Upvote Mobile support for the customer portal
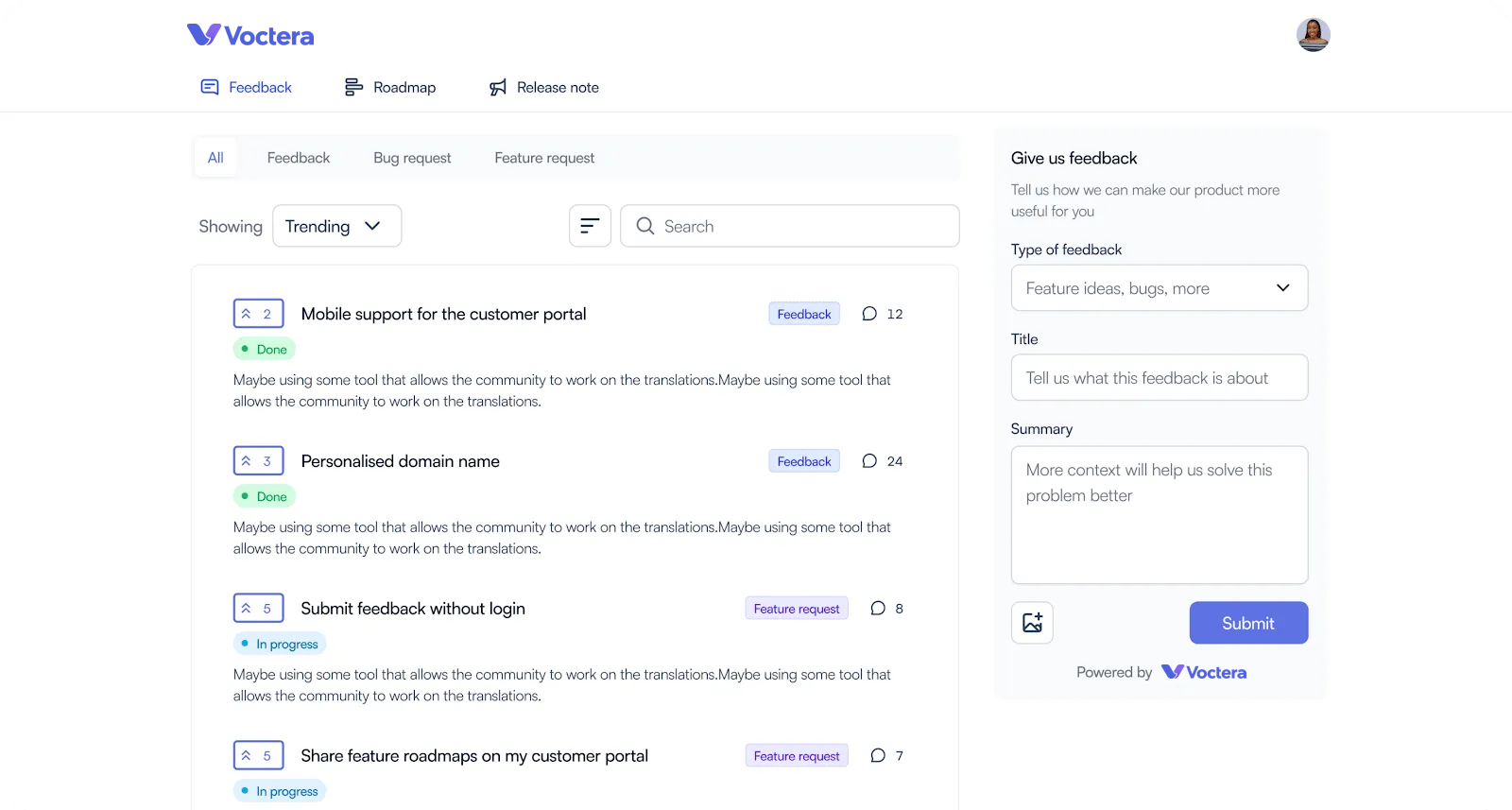The width and height of the screenshot is (1512, 810). (x=259, y=314)
